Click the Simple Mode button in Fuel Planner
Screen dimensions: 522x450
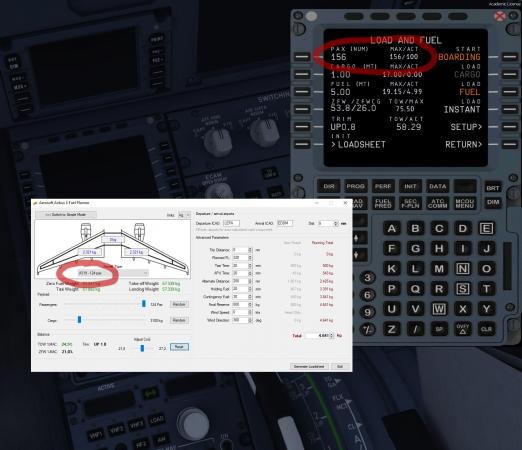click(66, 215)
